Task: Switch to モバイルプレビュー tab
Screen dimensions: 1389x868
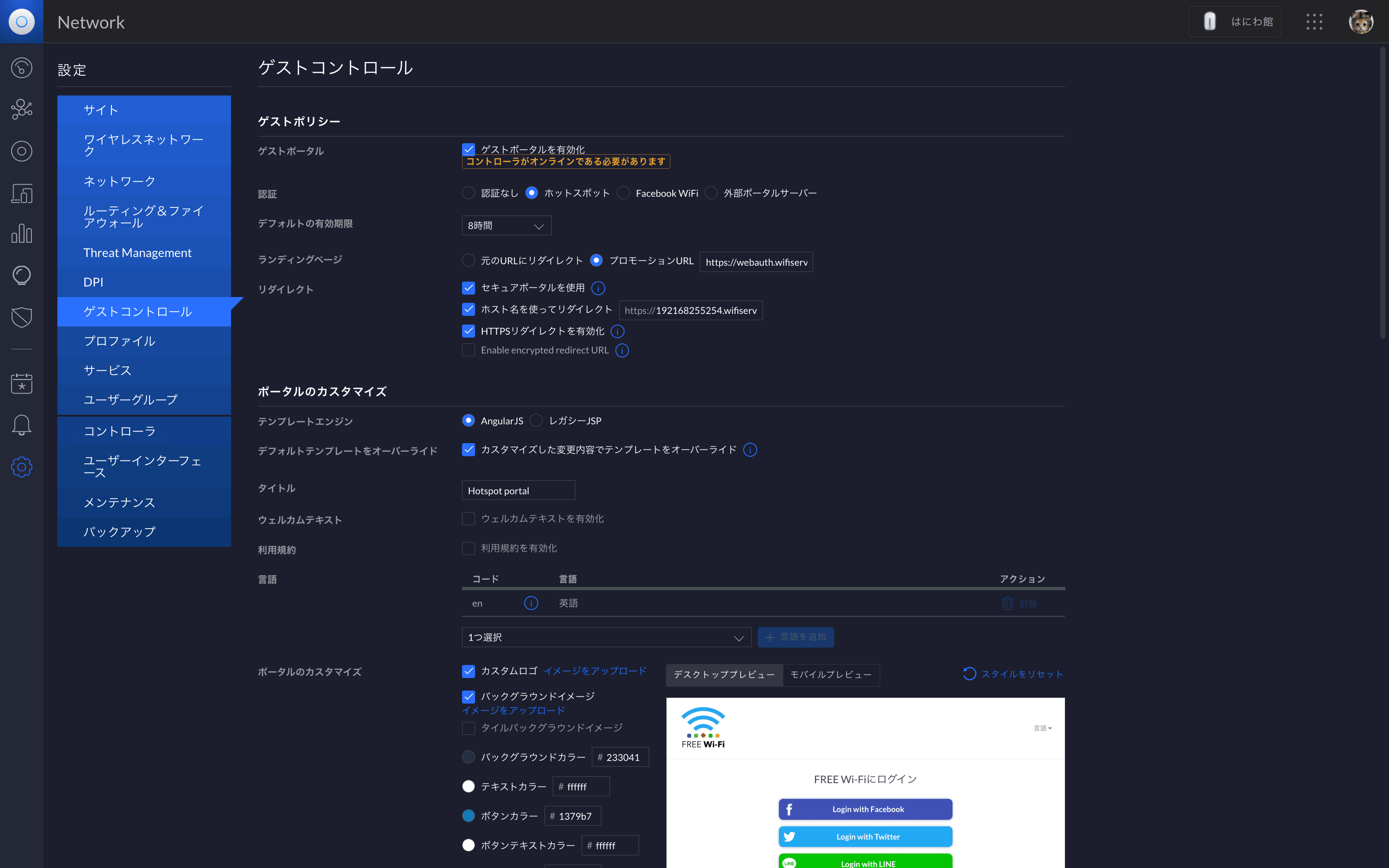Action: point(831,675)
